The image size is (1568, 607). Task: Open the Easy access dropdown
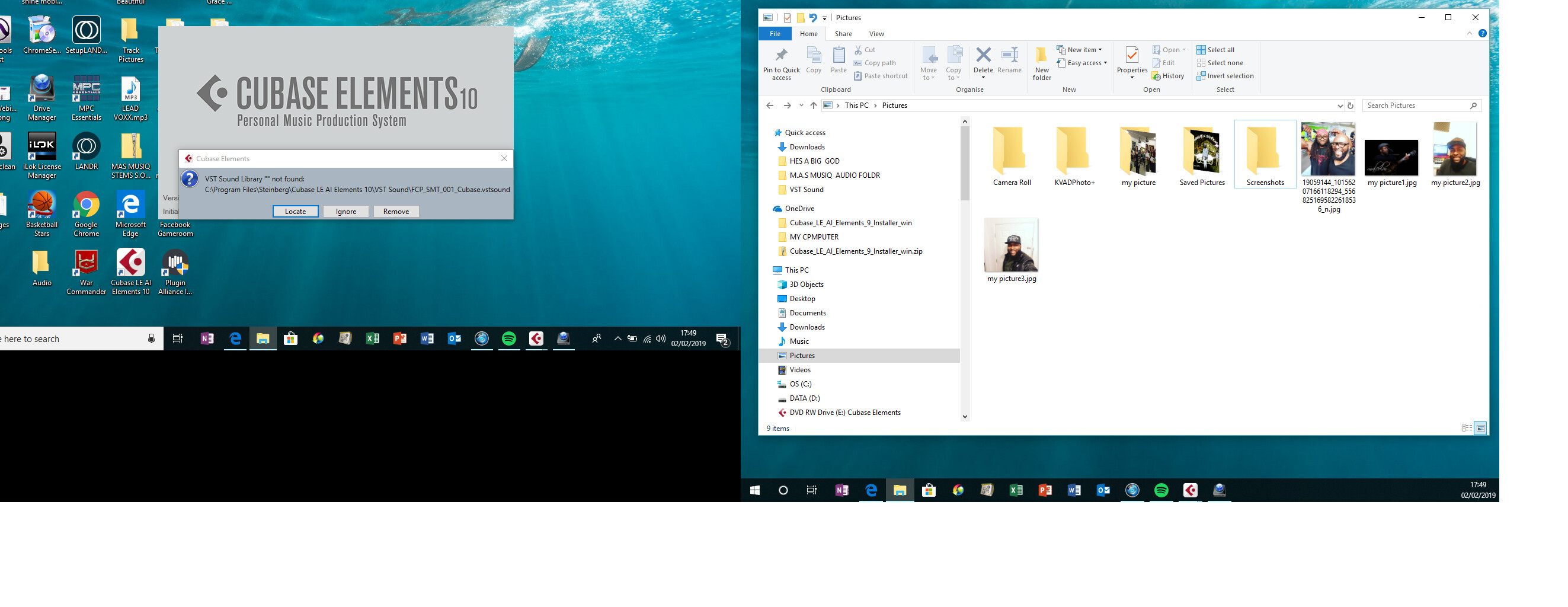(x=1081, y=63)
